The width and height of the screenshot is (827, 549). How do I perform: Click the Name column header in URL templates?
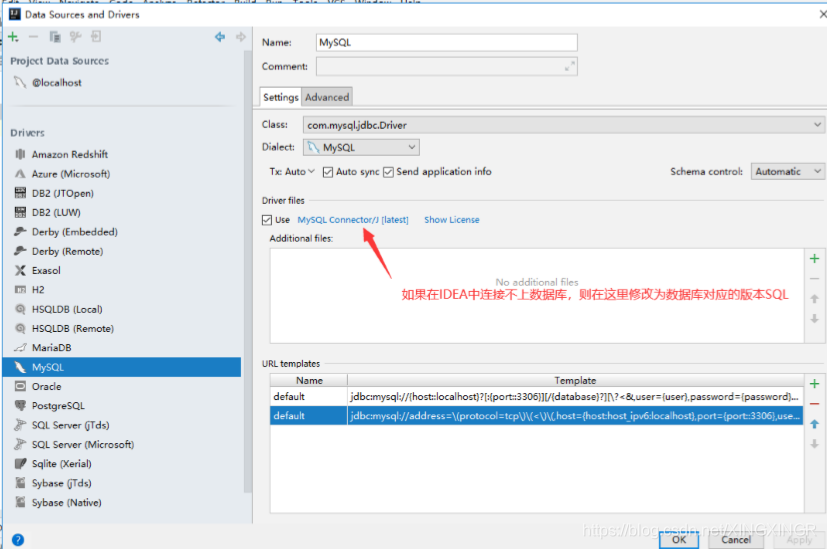(309, 380)
